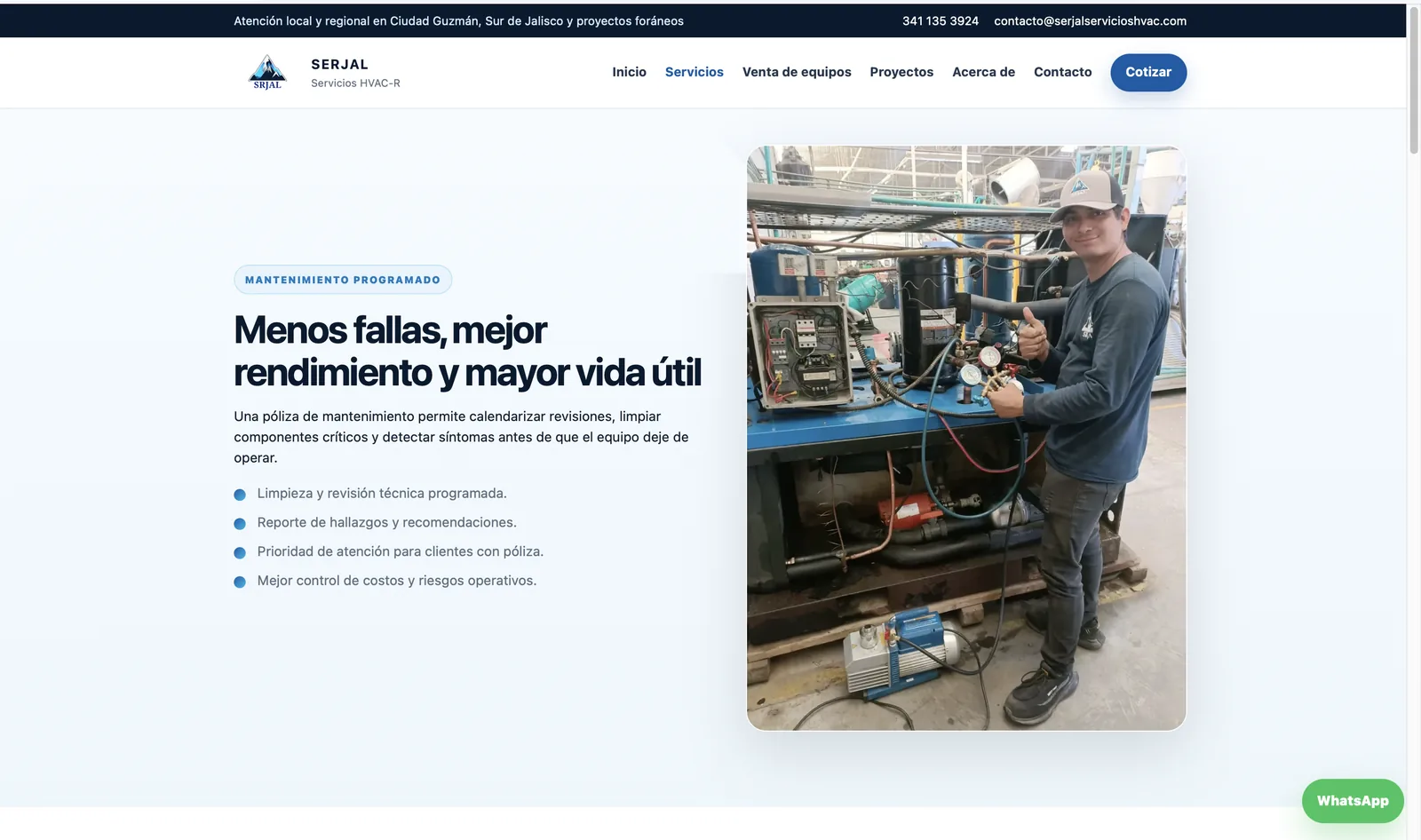Click the SERJAL brand name text
Image resolution: width=1421 pixels, height=840 pixels.
pos(339,64)
